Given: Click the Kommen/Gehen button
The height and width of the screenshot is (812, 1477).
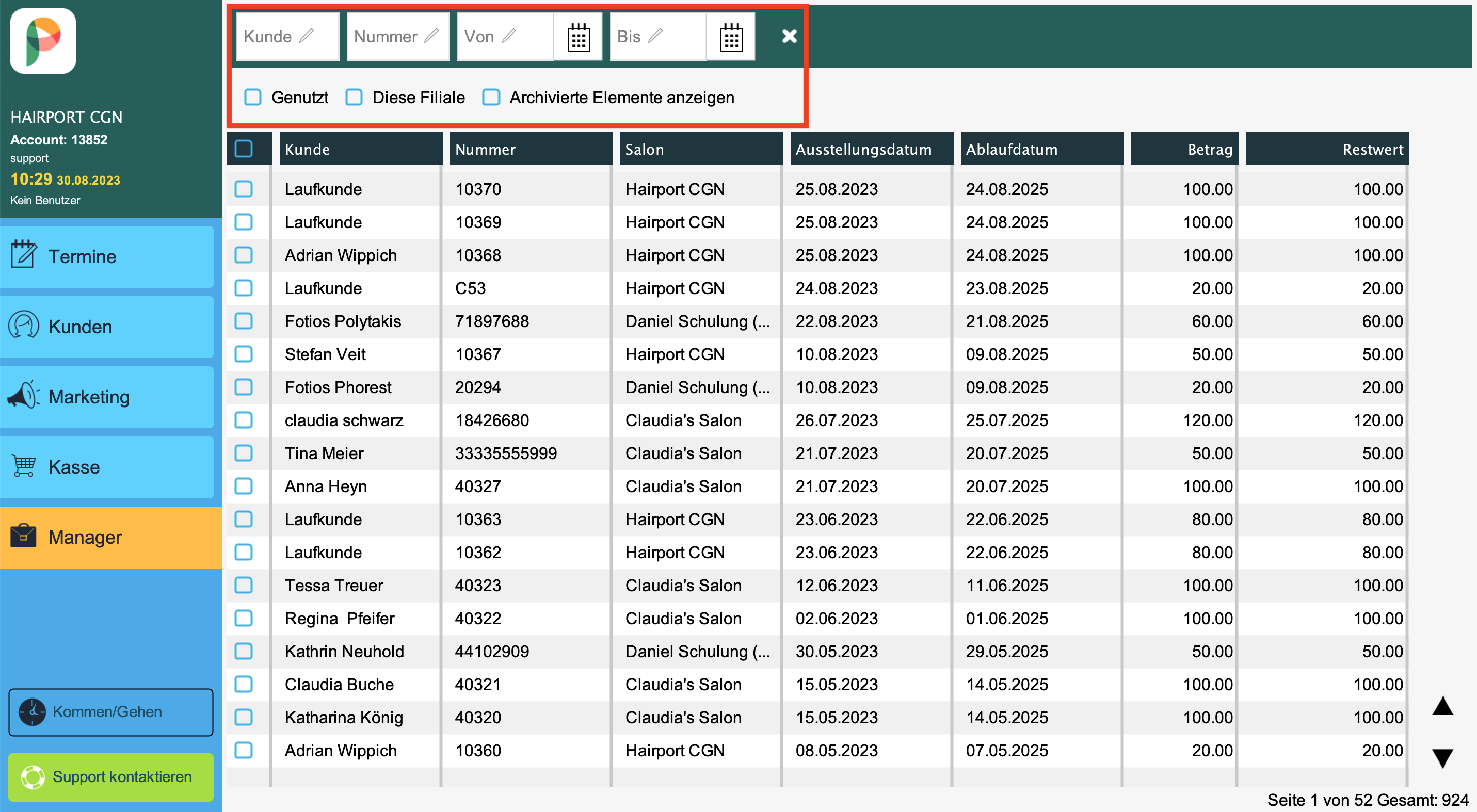Looking at the screenshot, I should point(110,712).
